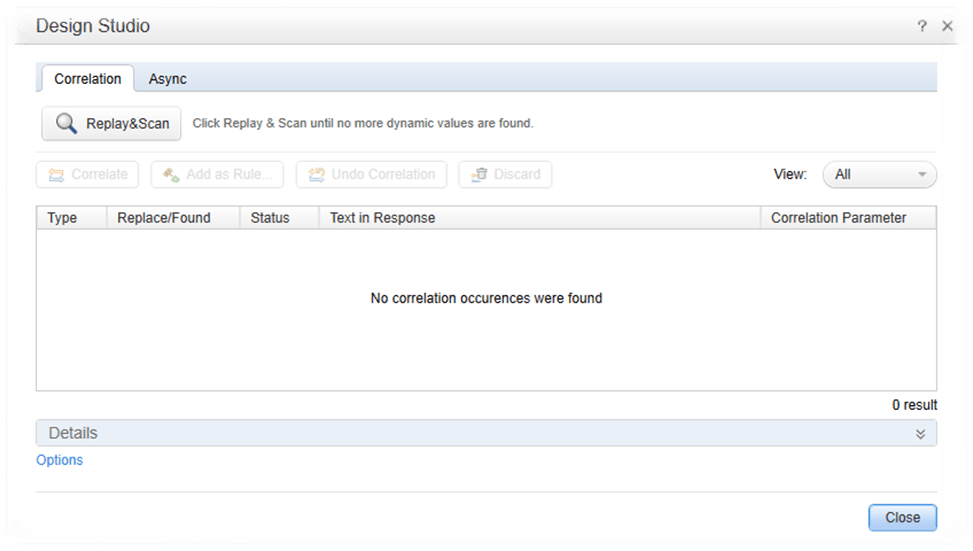
Task: Click the Discard trash icon
Action: click(479, 175)
